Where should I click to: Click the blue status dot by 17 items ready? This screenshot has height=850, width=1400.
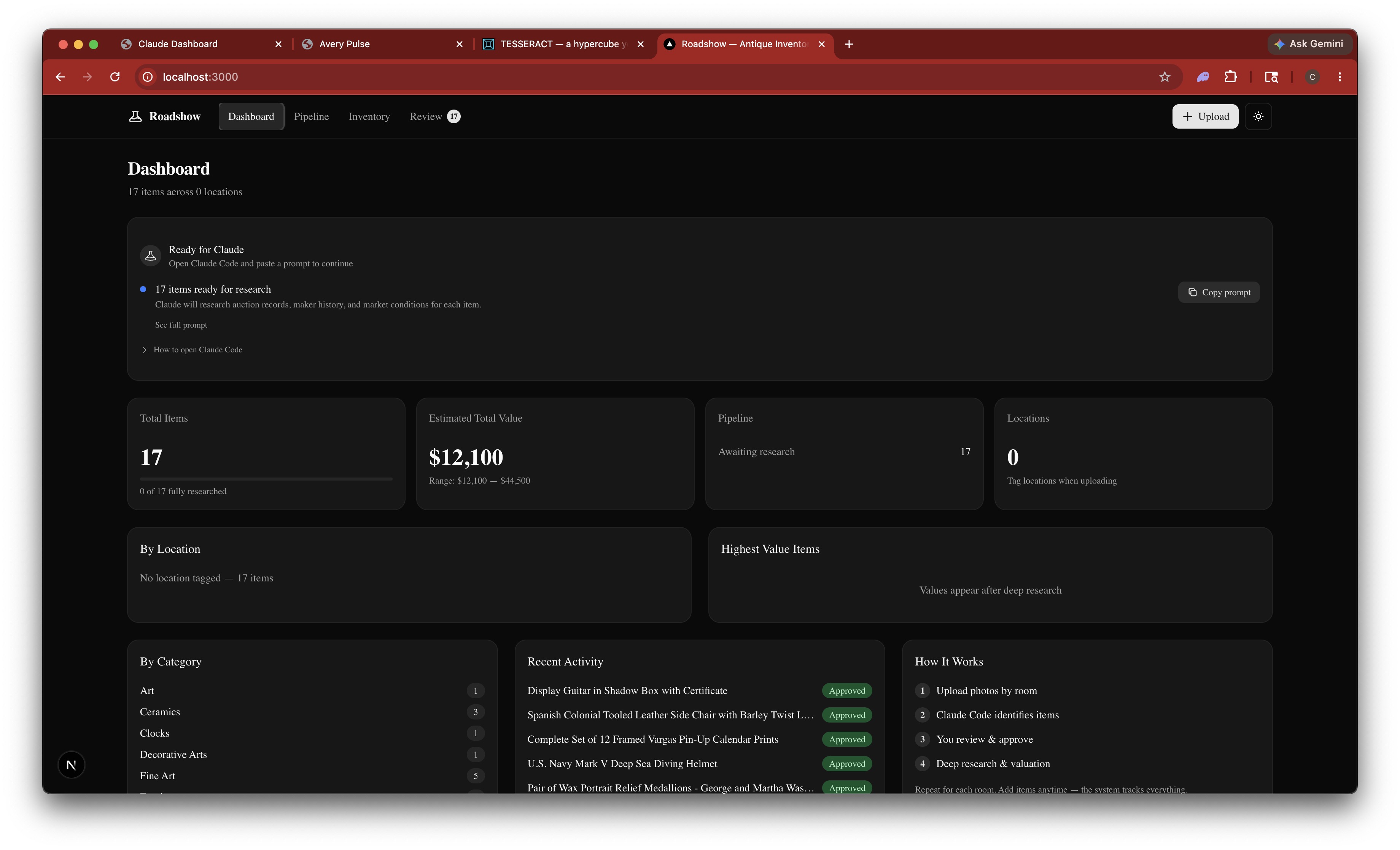(143, 289)
